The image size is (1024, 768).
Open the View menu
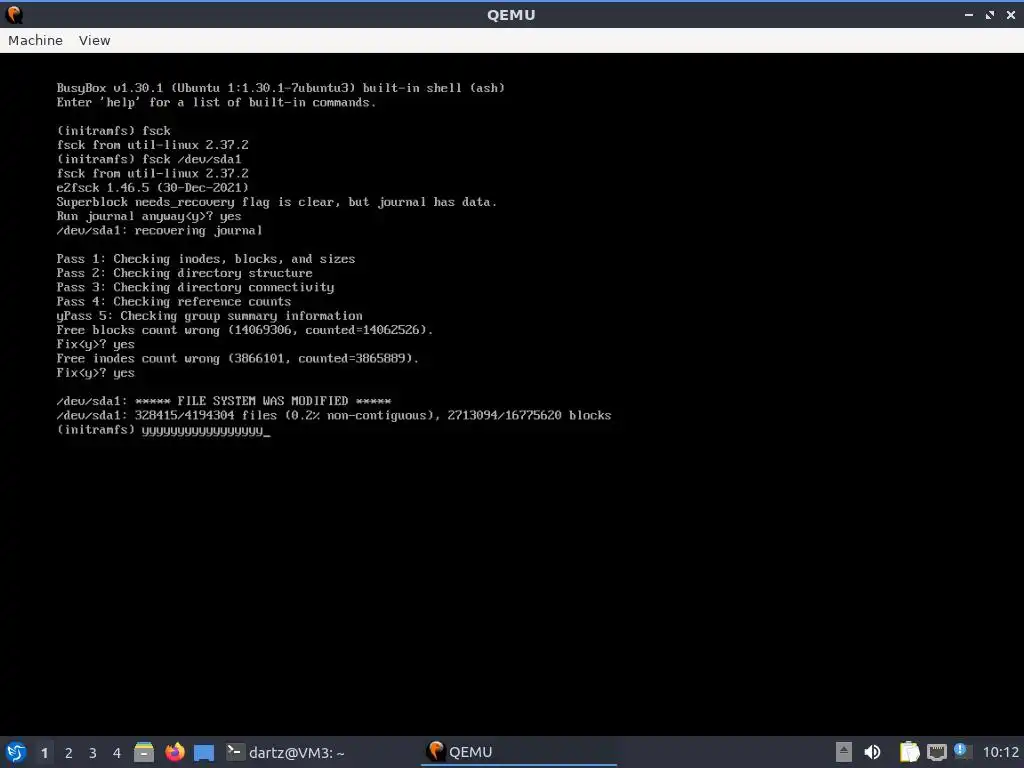coord(94,40)
